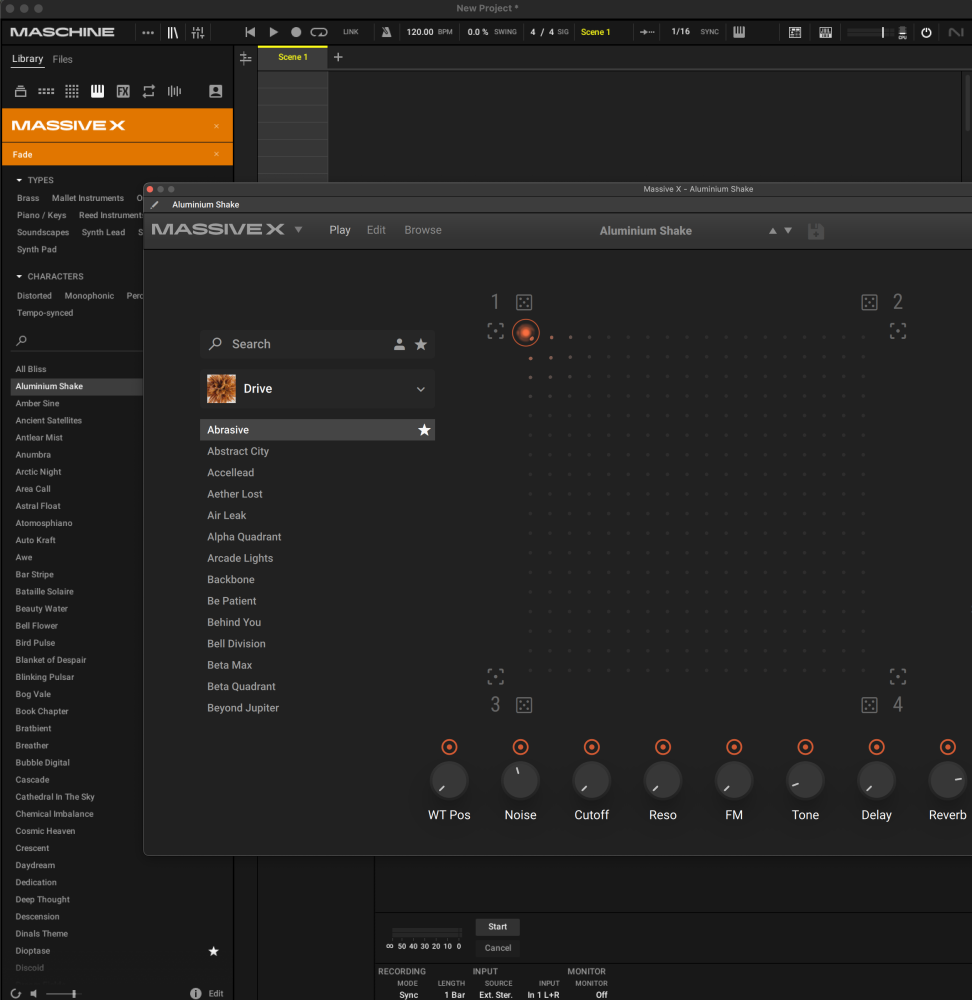Select the Instruments keyboard icon in library
This screenshot has height=1000, width=972.
pos(98,91)
